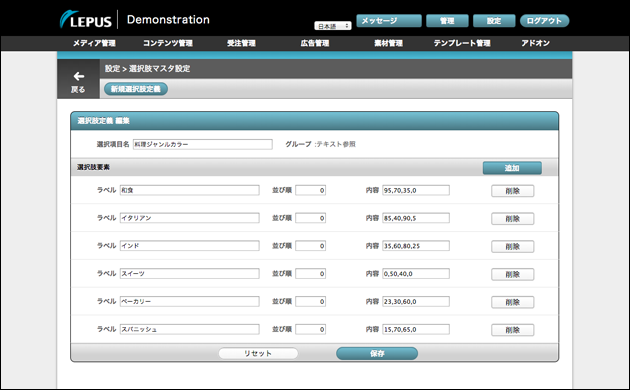Image resolution: width=630 pixels, height=390 pixels.
Task: Open the 受注管理 menu
Action: [x=241, y=43]
